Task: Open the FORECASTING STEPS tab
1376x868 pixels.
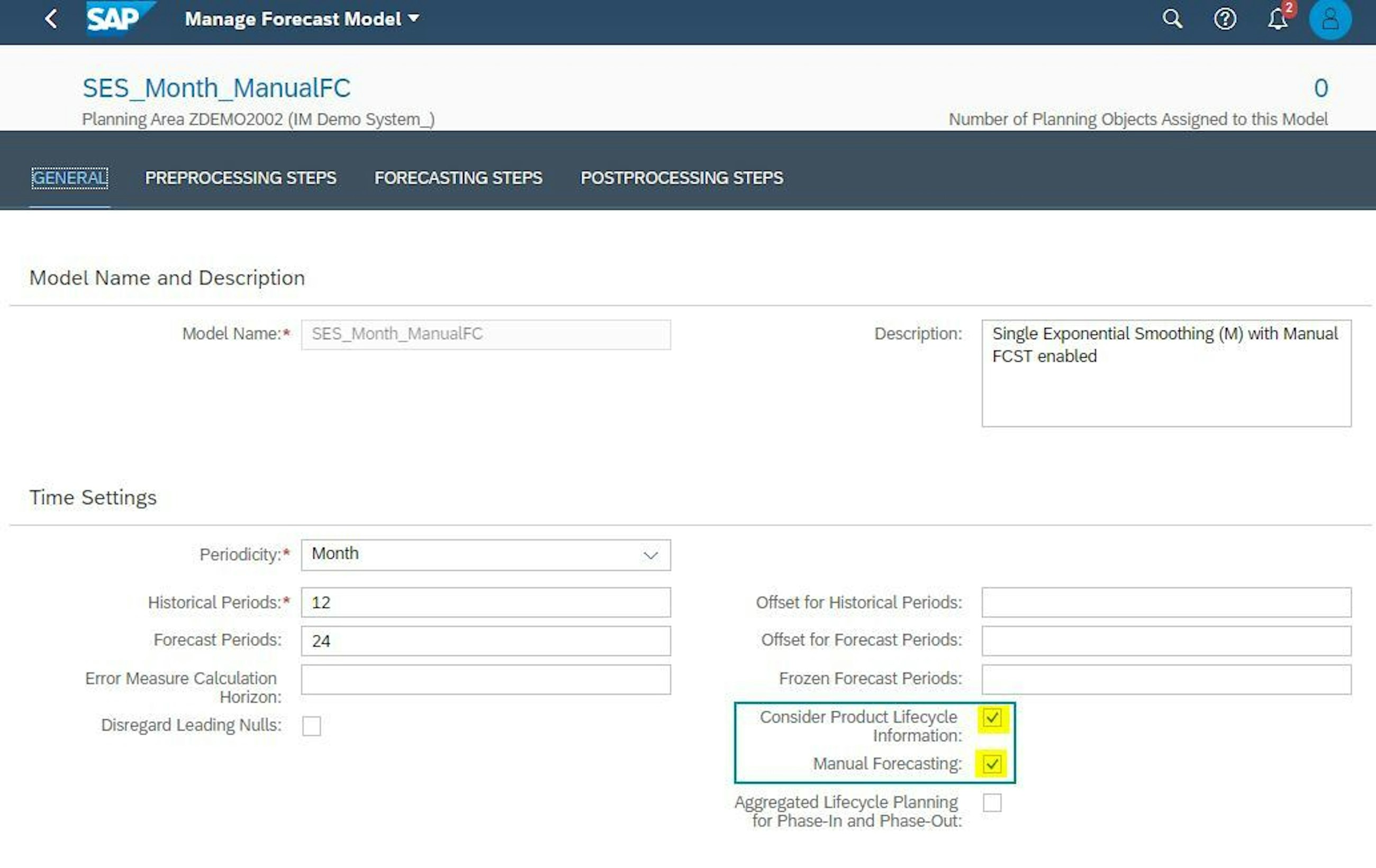Action: [458, 178]
